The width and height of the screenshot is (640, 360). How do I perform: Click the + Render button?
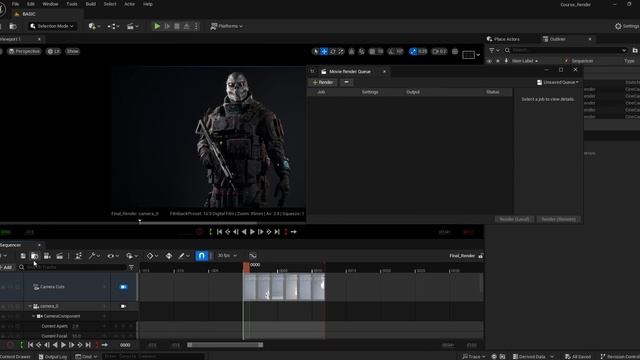(323, 82)
